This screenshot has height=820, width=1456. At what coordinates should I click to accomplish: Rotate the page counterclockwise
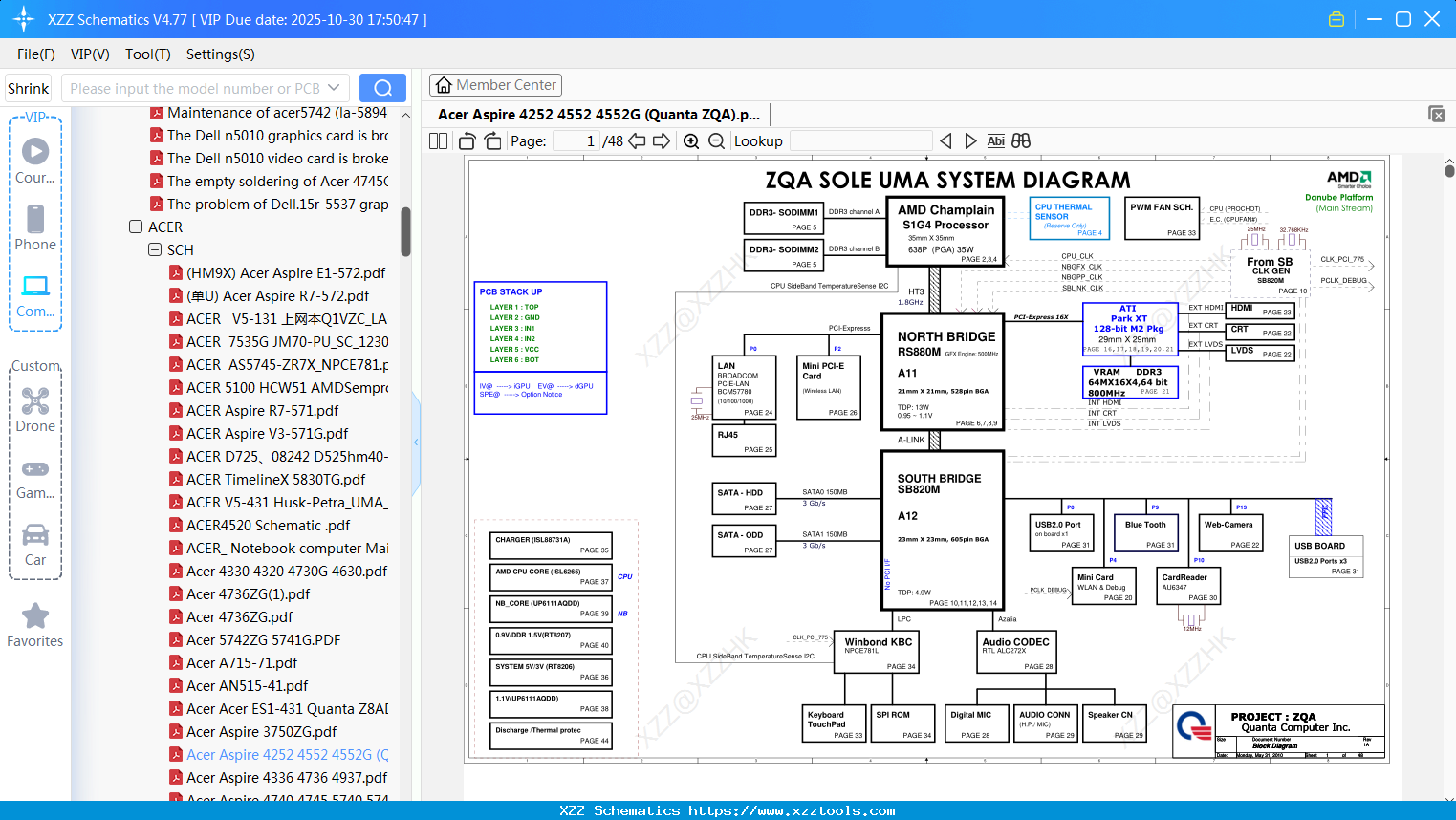click(x=467, y=141)
